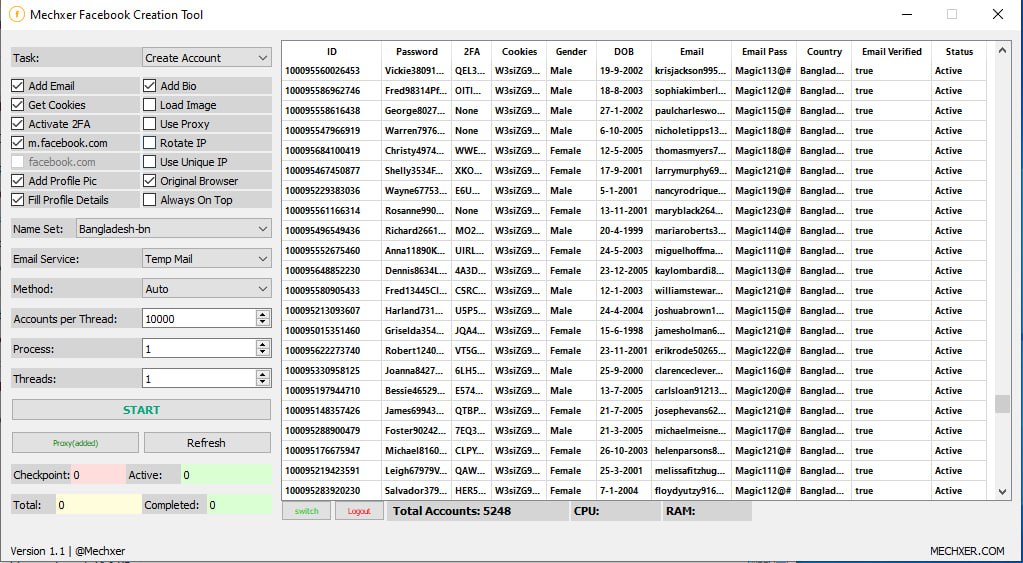Click the DOB column header
The image size is (1023, 563).
[623, 52]
